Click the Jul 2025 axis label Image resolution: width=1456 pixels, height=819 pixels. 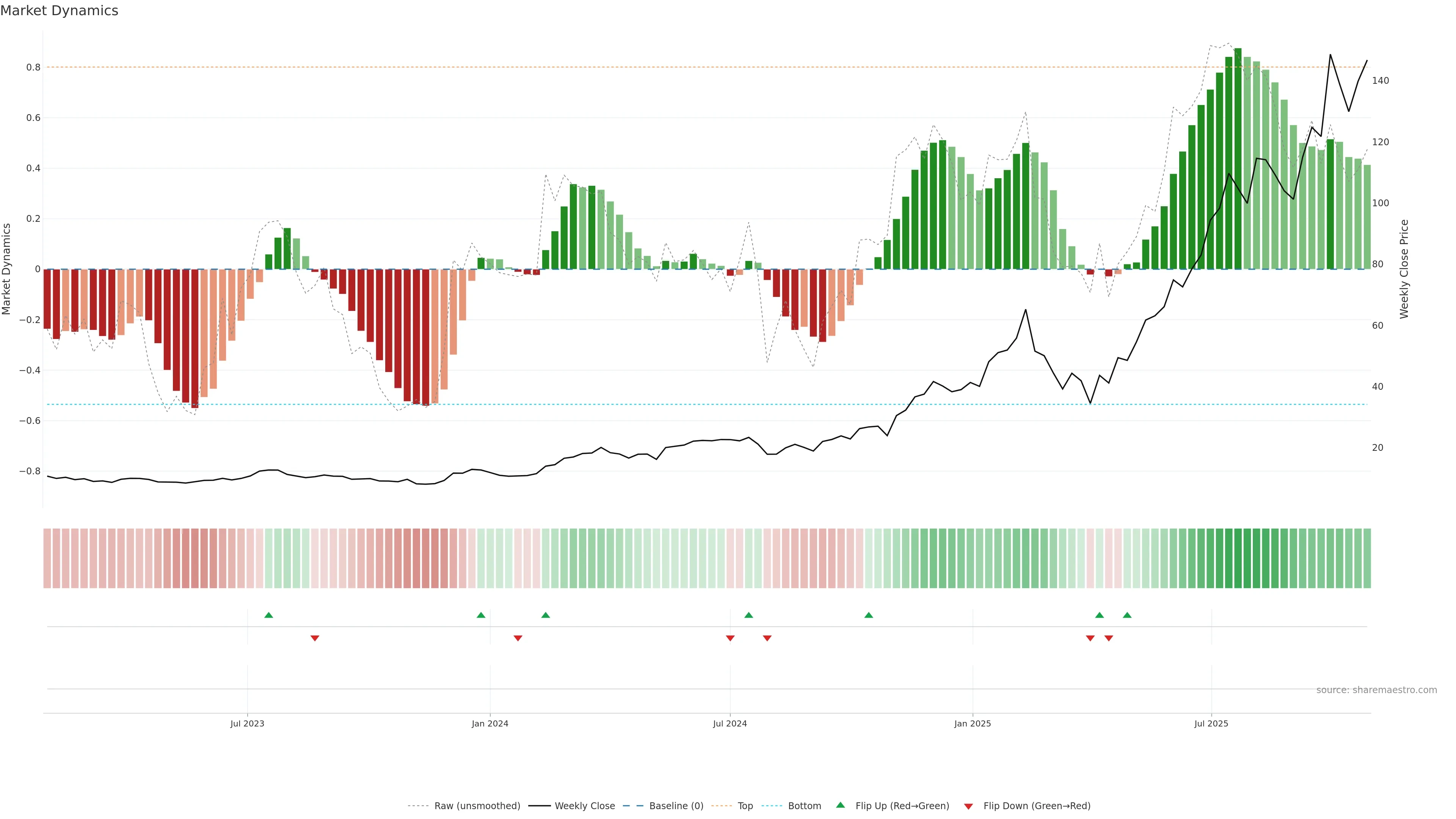pos(1211,723)
